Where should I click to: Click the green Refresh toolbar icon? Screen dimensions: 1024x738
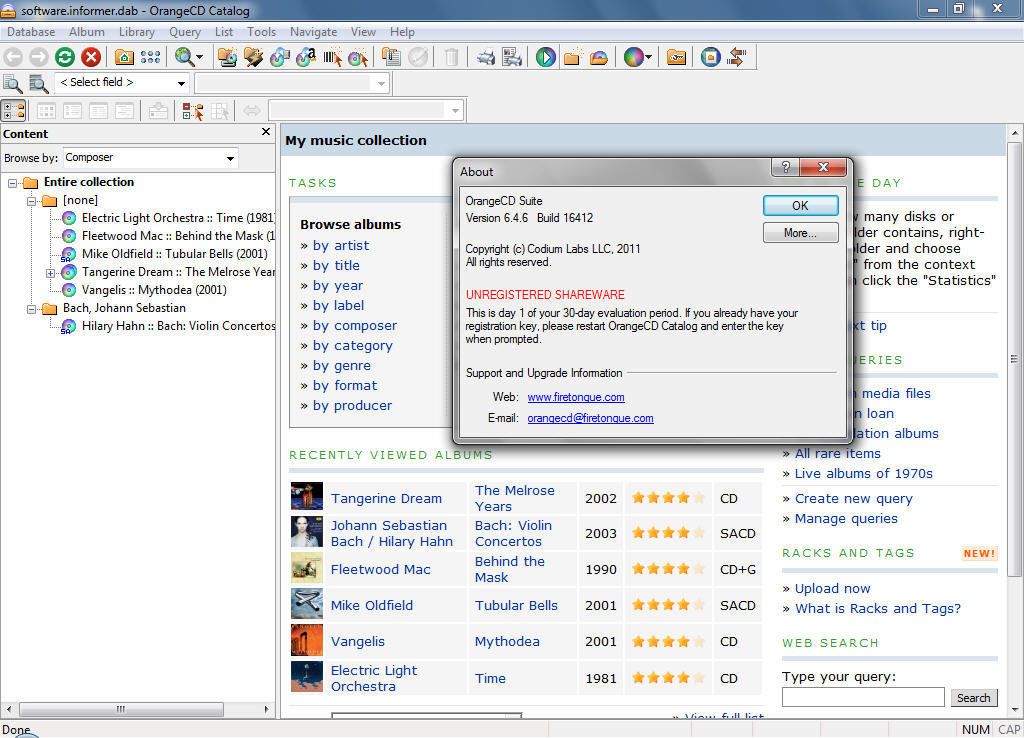65,57
